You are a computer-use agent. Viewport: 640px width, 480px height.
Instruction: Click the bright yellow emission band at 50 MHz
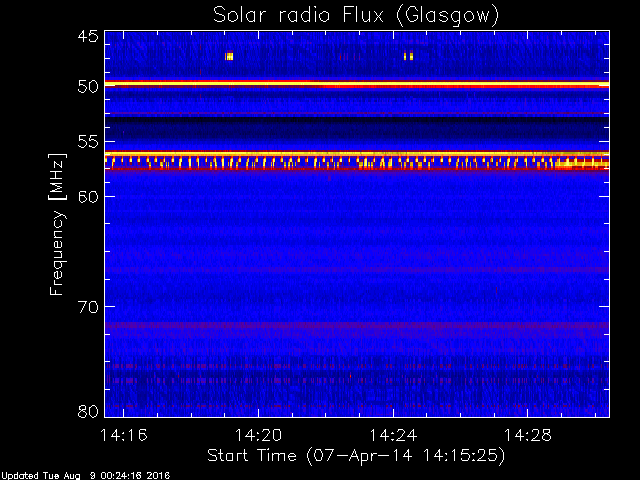(x=357, y=84)
